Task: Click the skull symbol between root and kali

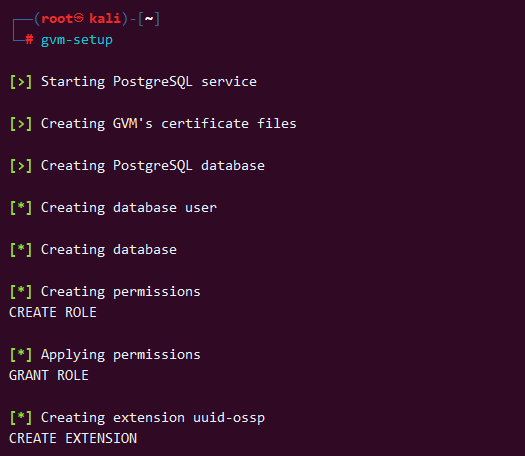Action: (79, 18)
